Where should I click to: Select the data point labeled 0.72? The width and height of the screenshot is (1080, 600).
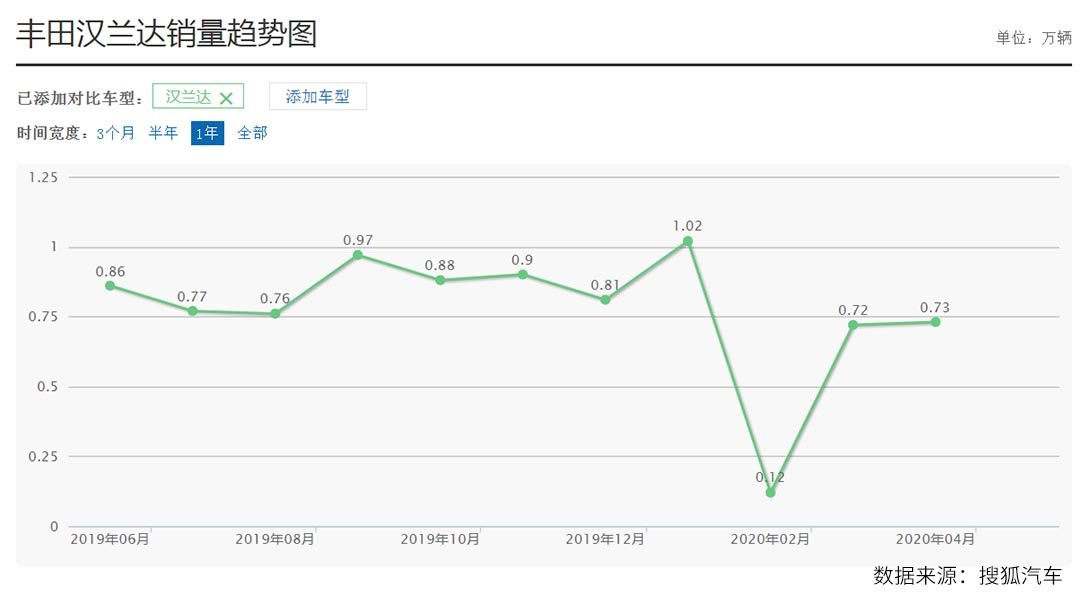coord(853,325)
